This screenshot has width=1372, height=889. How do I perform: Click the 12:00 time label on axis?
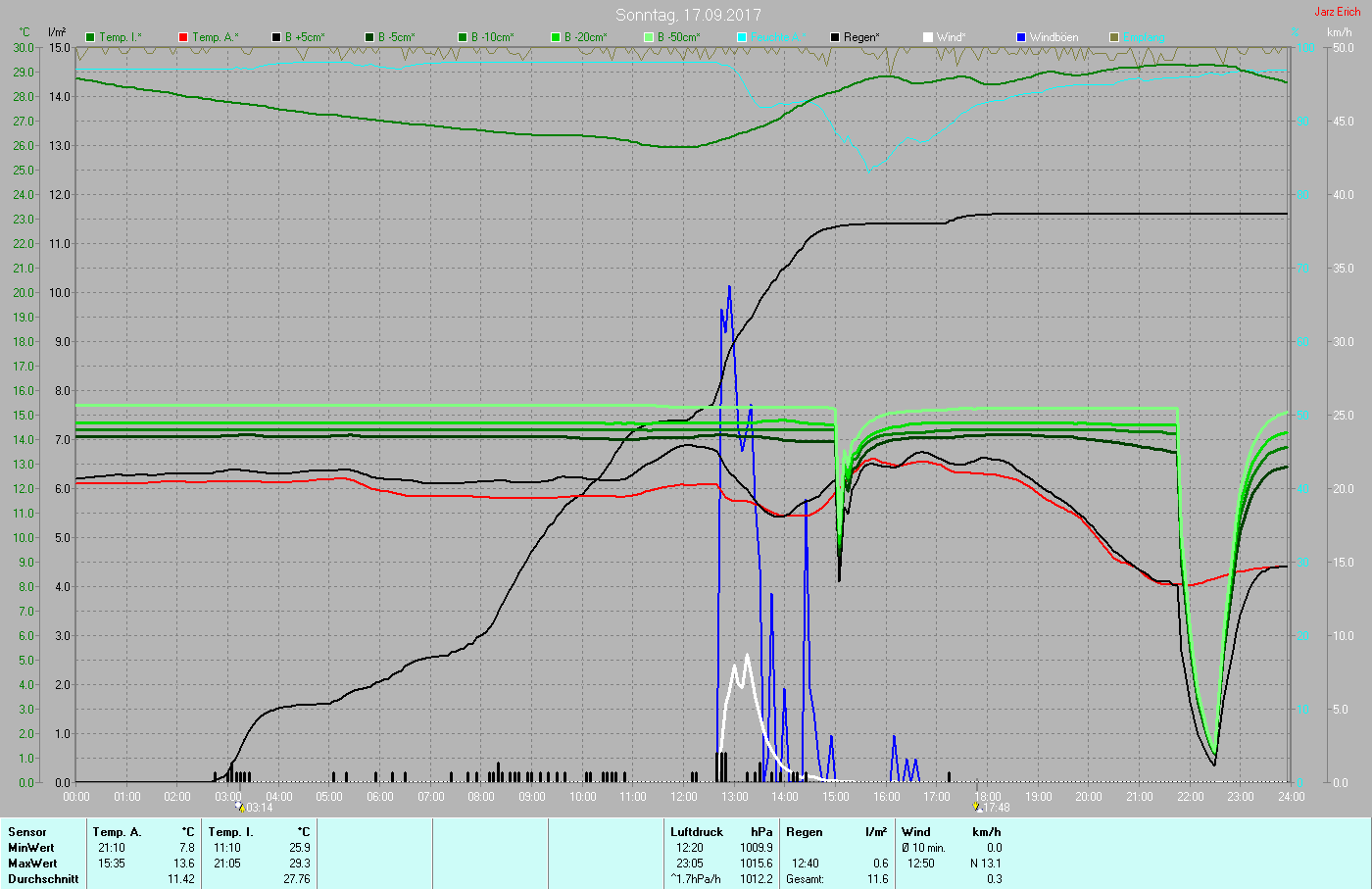pos(684,797)
